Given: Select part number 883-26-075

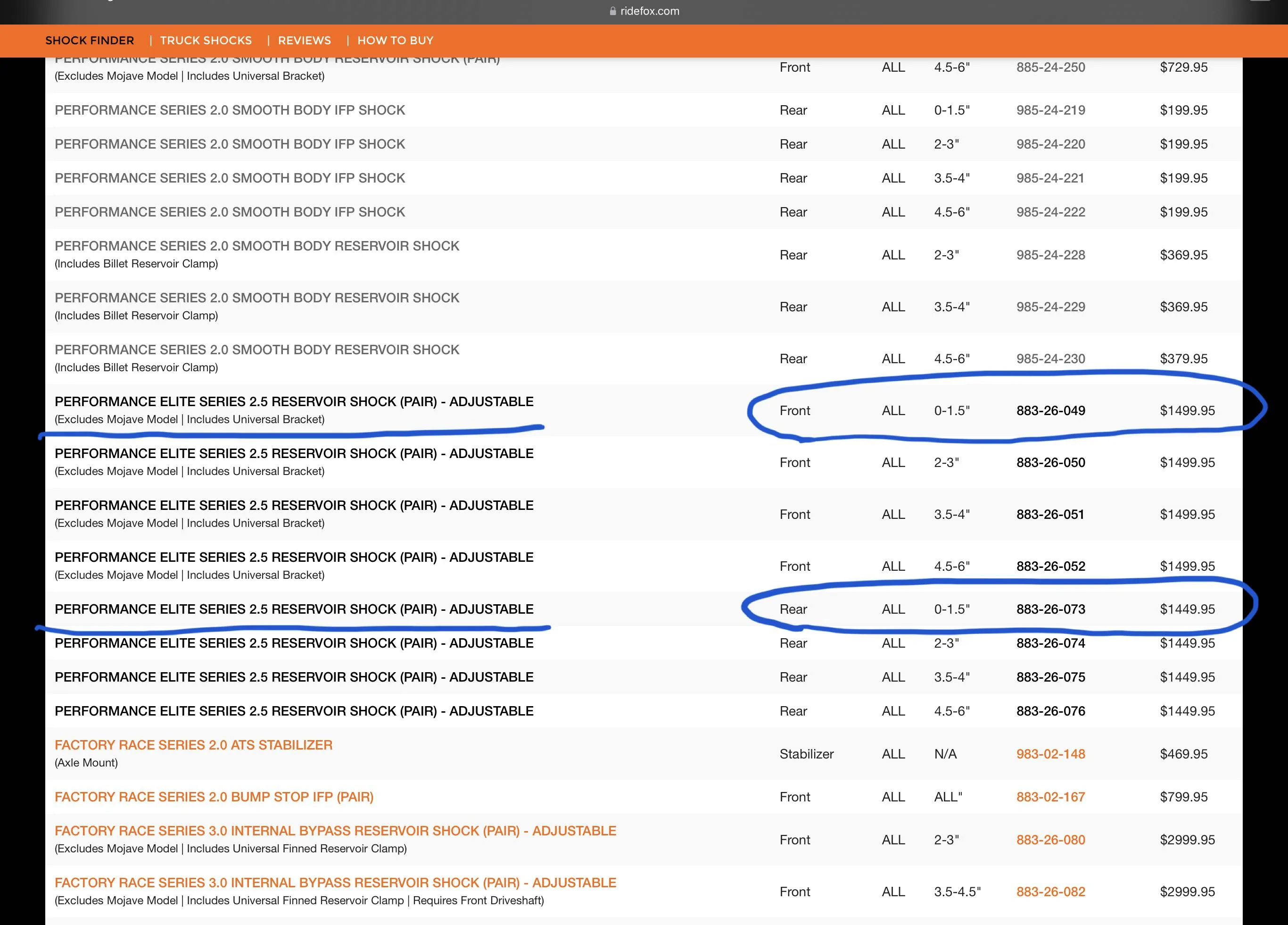Looking at the screenshot, I should [1050, 677].
